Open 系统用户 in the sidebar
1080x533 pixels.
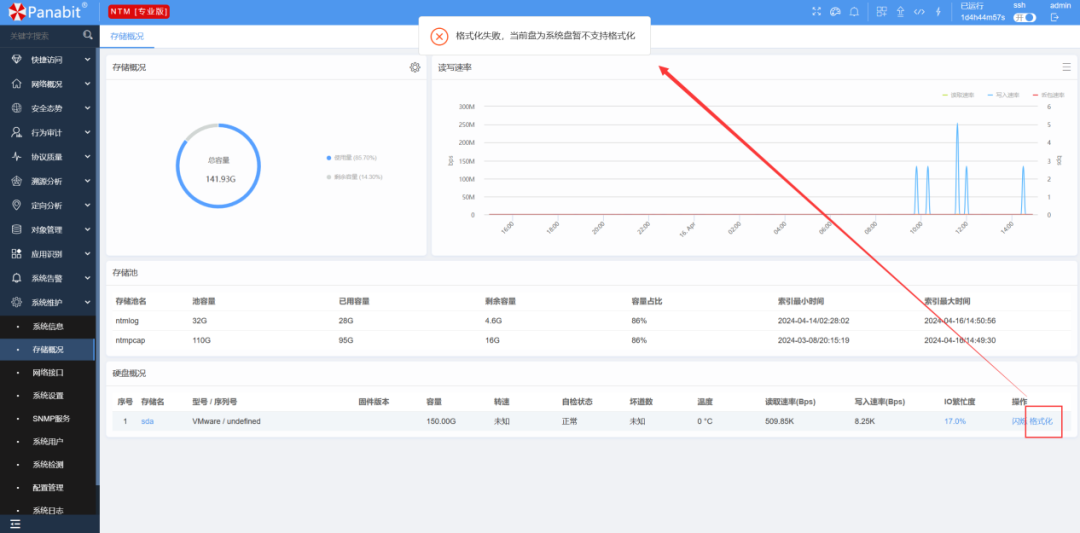(x=48, y=441)
